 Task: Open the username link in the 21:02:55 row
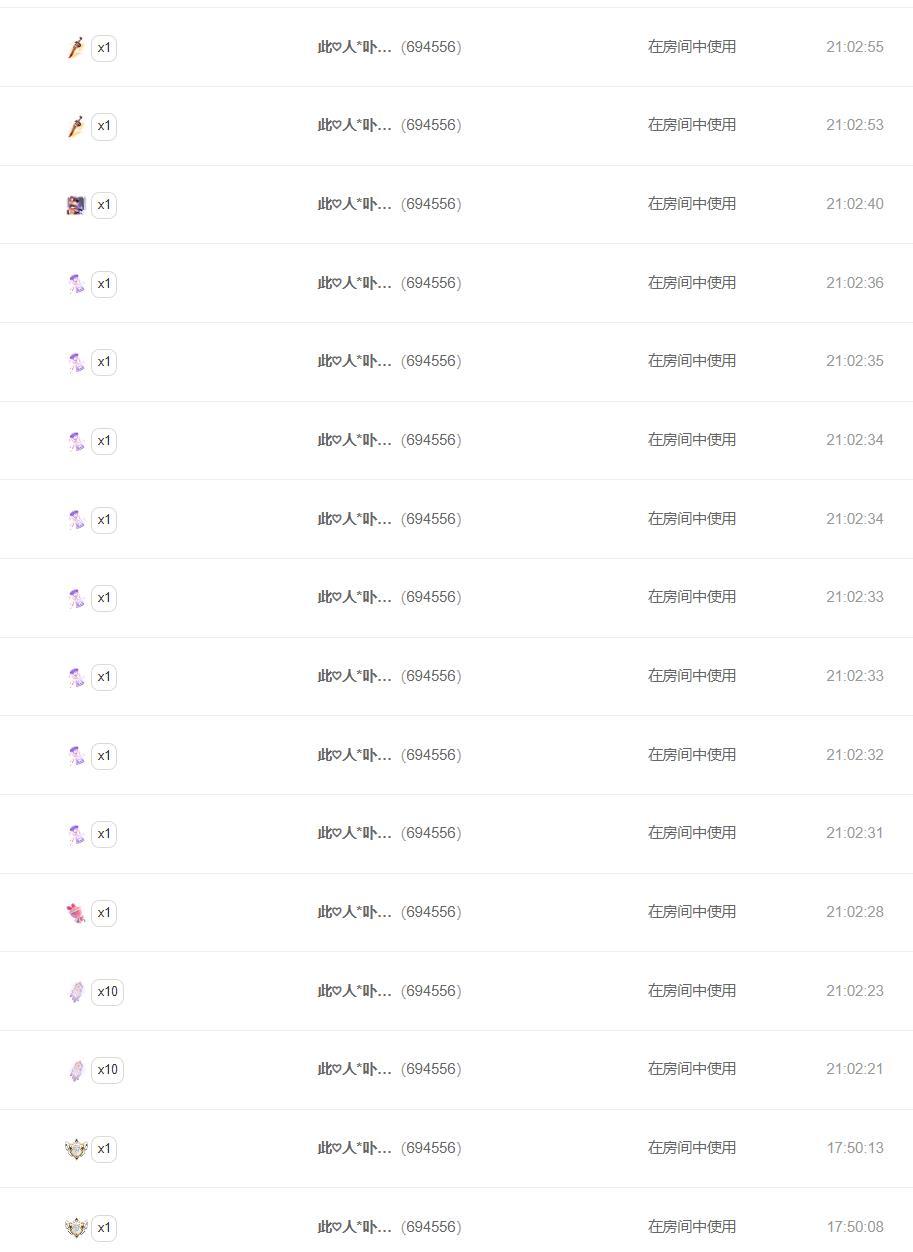[x=355, y=47]
